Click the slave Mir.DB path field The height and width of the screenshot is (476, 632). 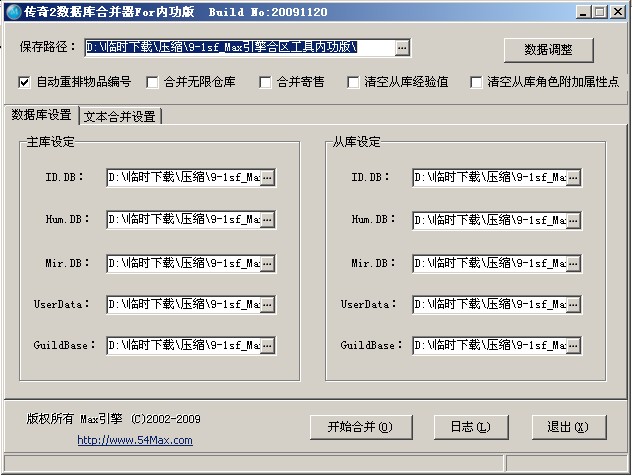coord(488,263)
